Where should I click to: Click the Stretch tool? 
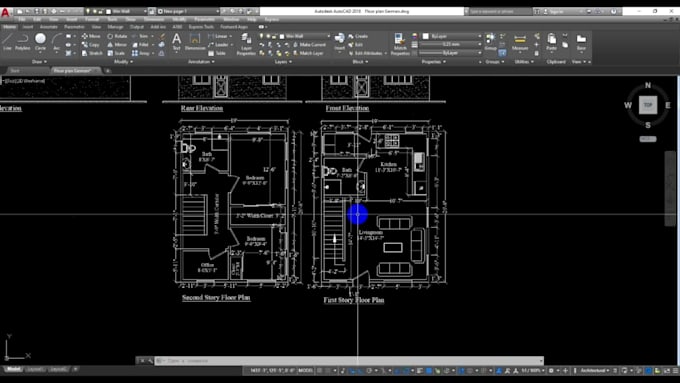click(x=92, y=53)
